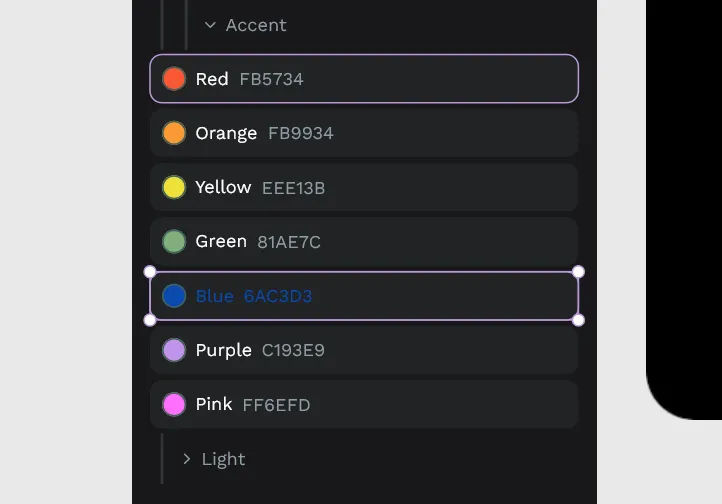Select the Yellow swatch circle
This screenshot has height=504, width=722.
[x=174, y=187]
